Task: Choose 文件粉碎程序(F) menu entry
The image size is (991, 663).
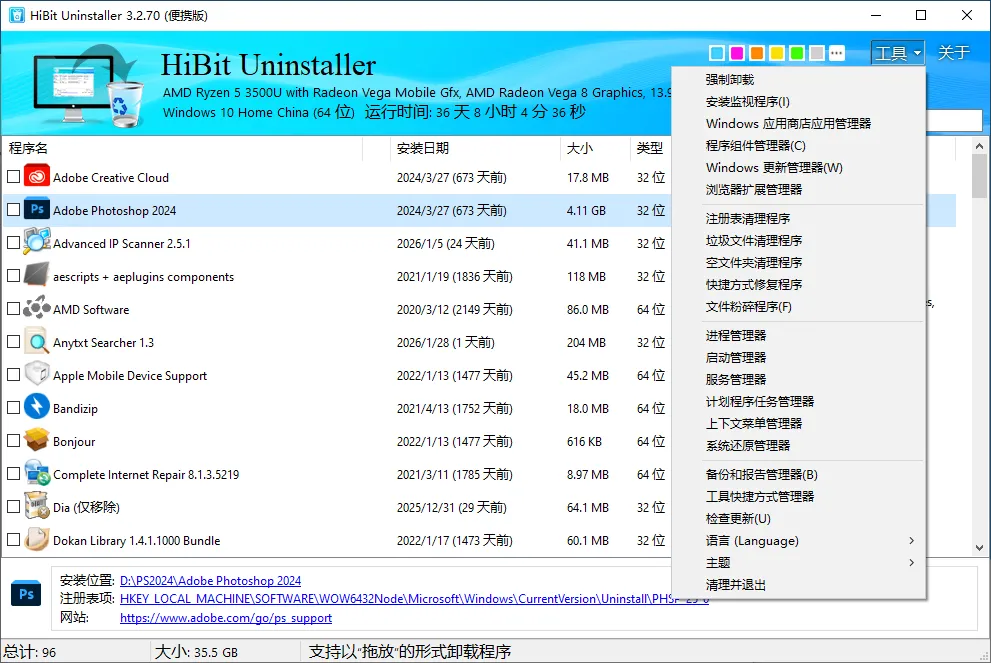Action: pos(799,307)
